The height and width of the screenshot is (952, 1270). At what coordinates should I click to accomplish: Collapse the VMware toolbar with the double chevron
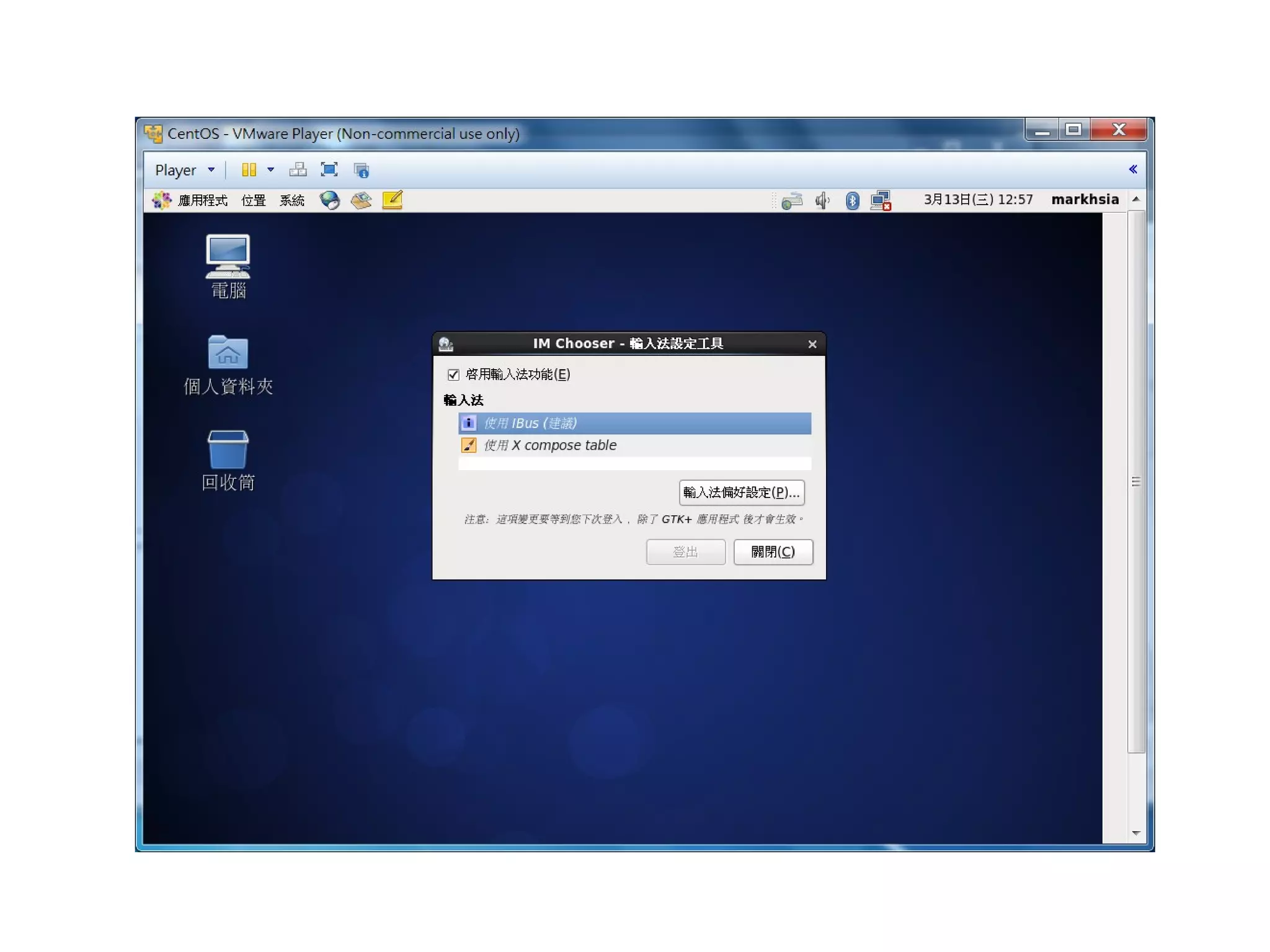[1133, 169]
